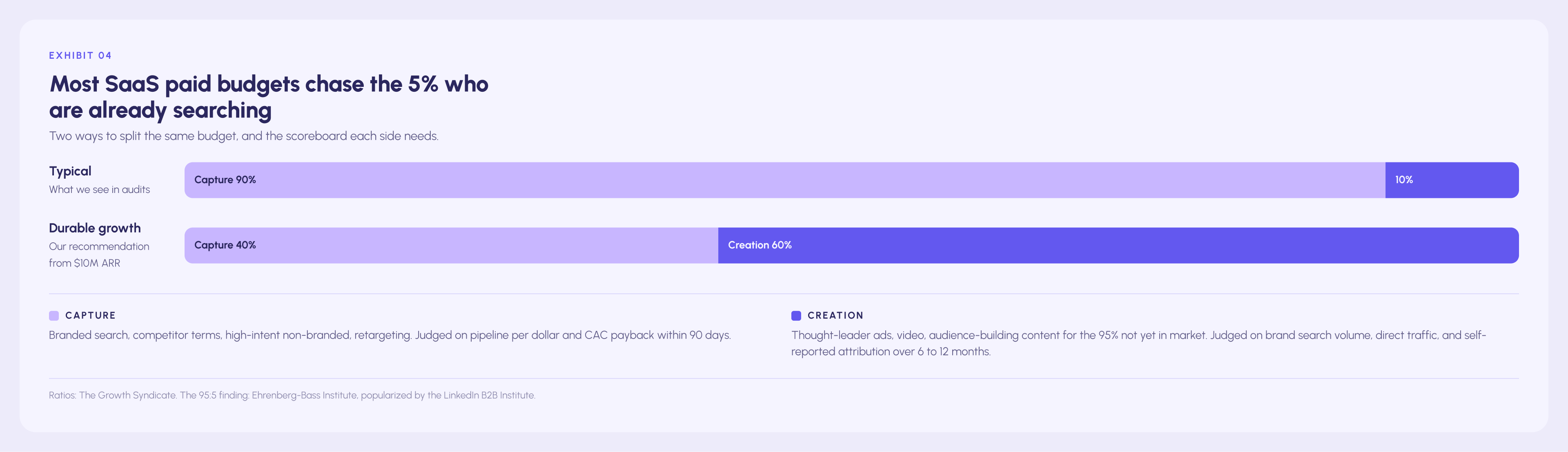Select the Capture 90% bar segment
Viewport: 1568px width, 452px height.
(784, 180)
